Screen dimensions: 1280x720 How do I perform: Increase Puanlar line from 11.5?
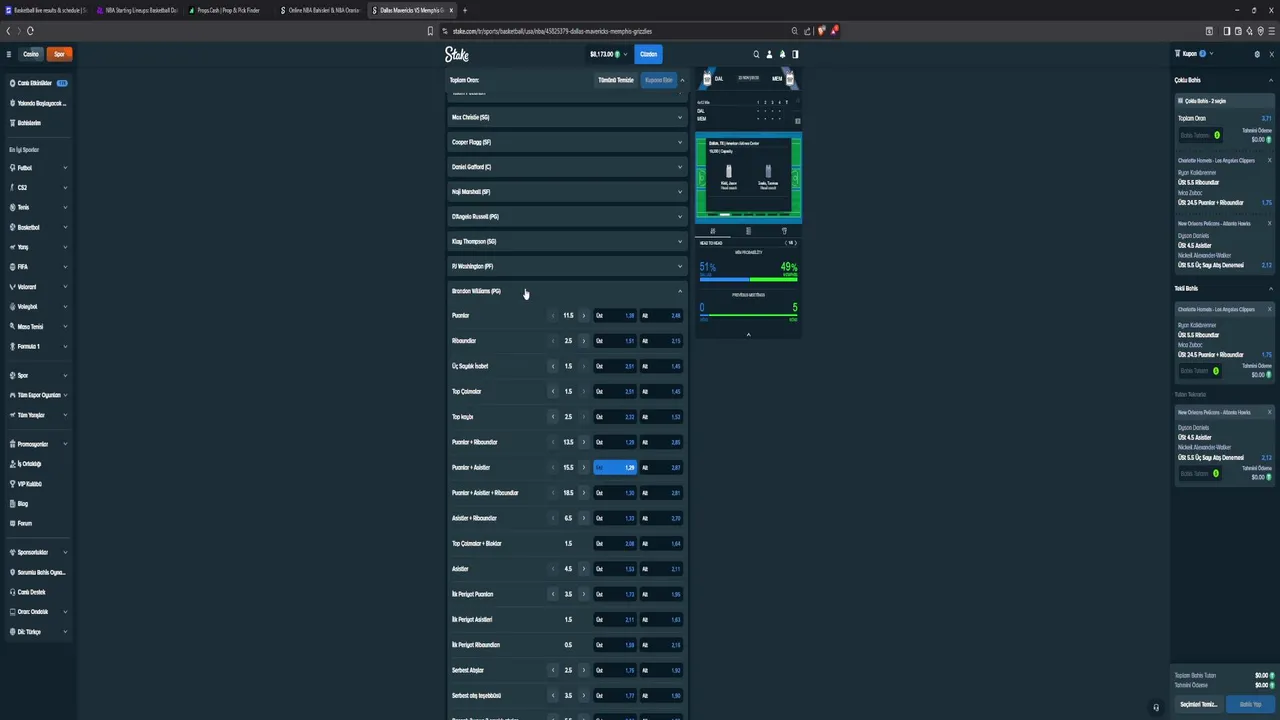tap(584, 316)
